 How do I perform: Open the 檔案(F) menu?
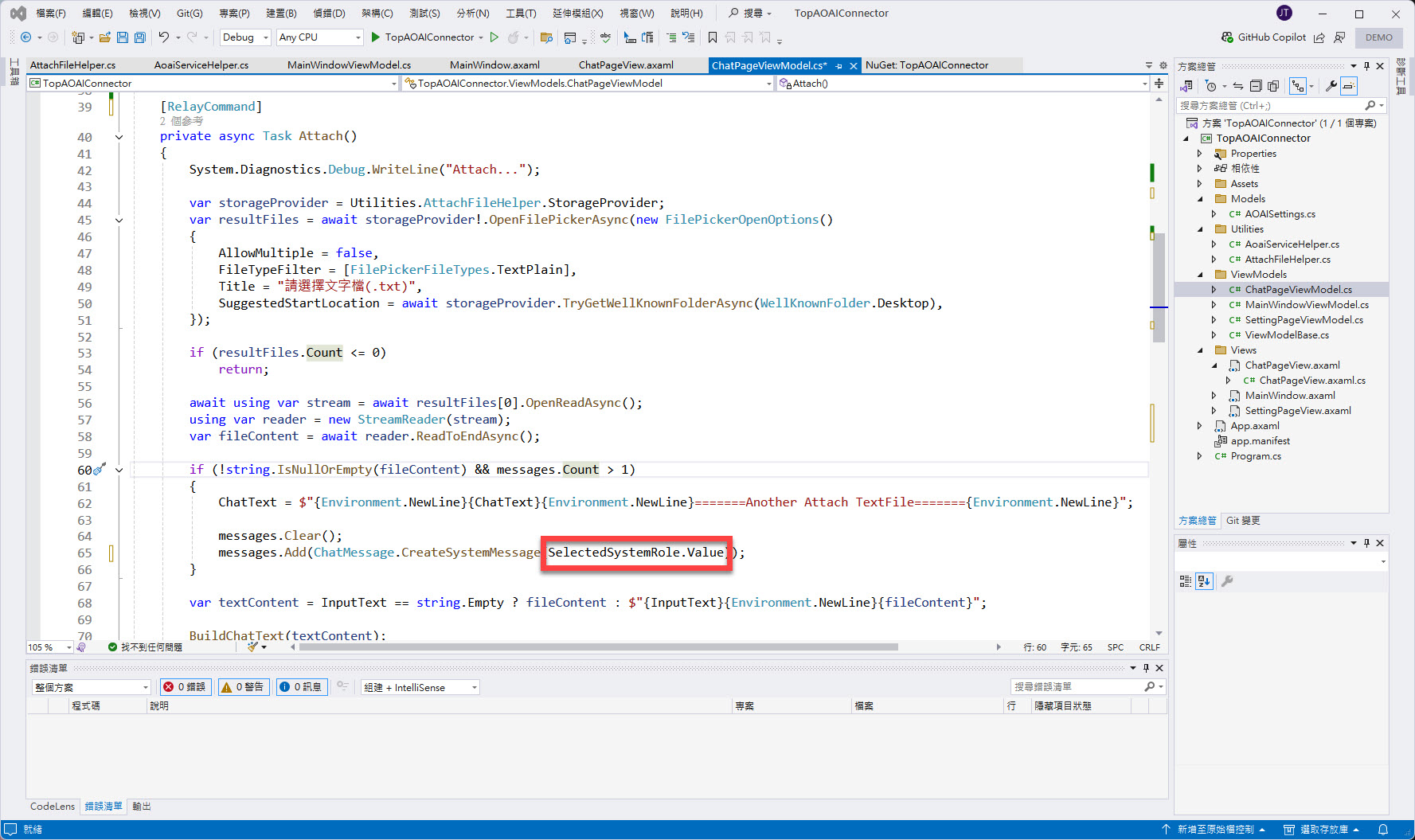click(x=51, y=14)
